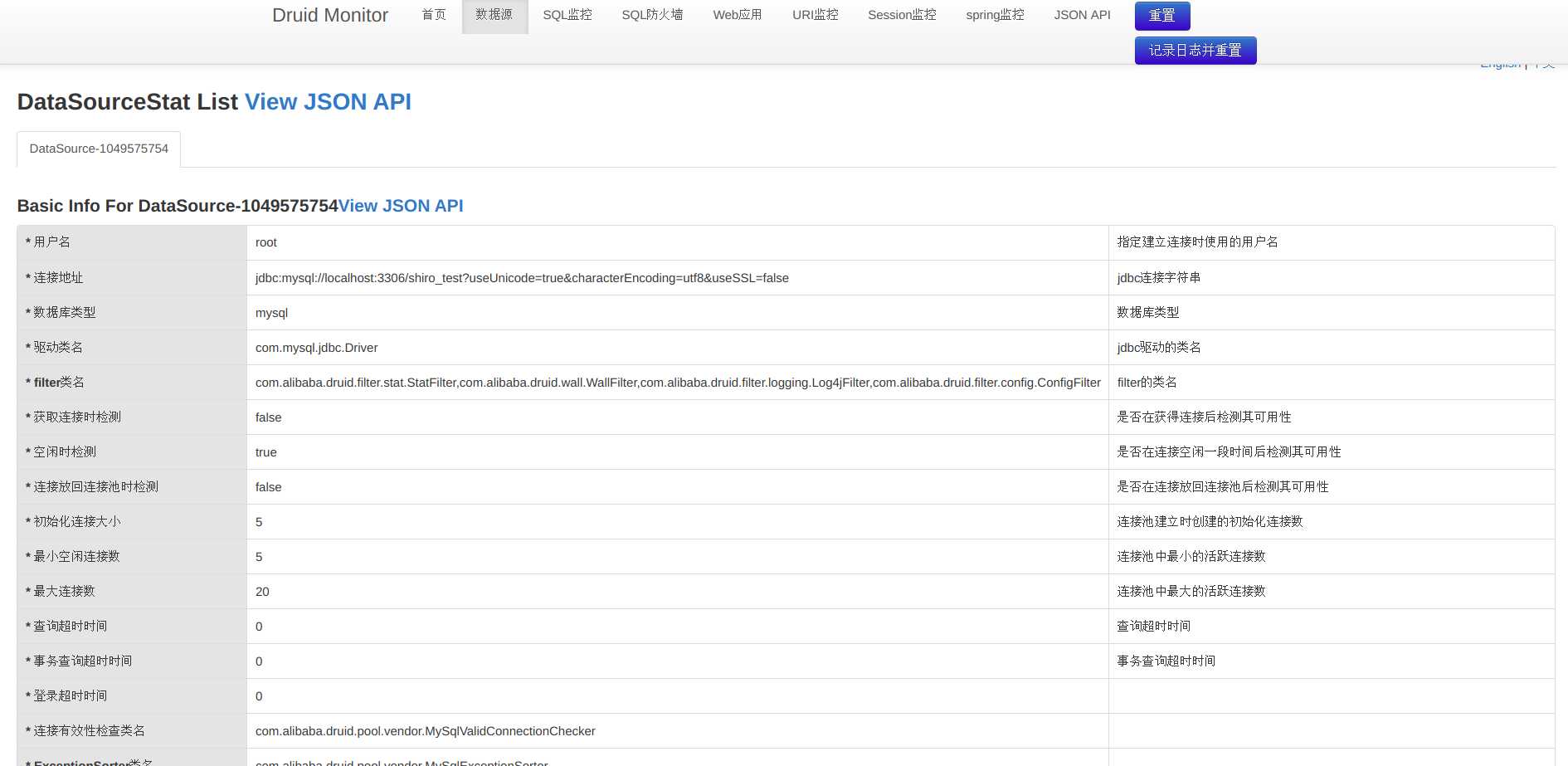
Task: Select the com.mysql.jdbc.Driver value
Action: pyautogui.click(x=316, y=348)
